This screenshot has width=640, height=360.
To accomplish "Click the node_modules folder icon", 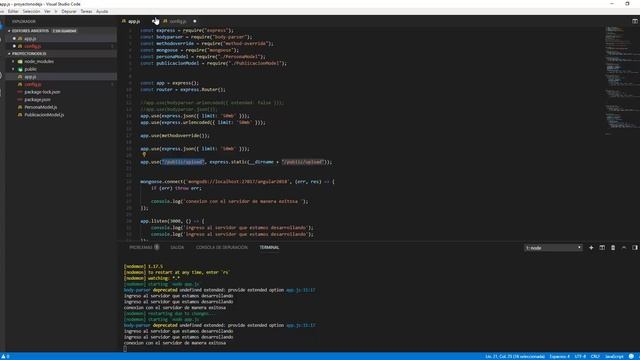I will click(x=20, y=61).
